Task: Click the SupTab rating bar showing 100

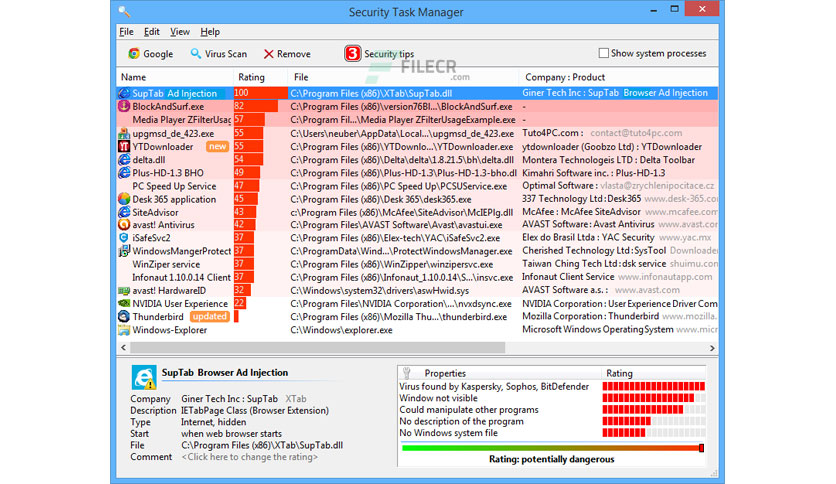Action: point(261,93)
